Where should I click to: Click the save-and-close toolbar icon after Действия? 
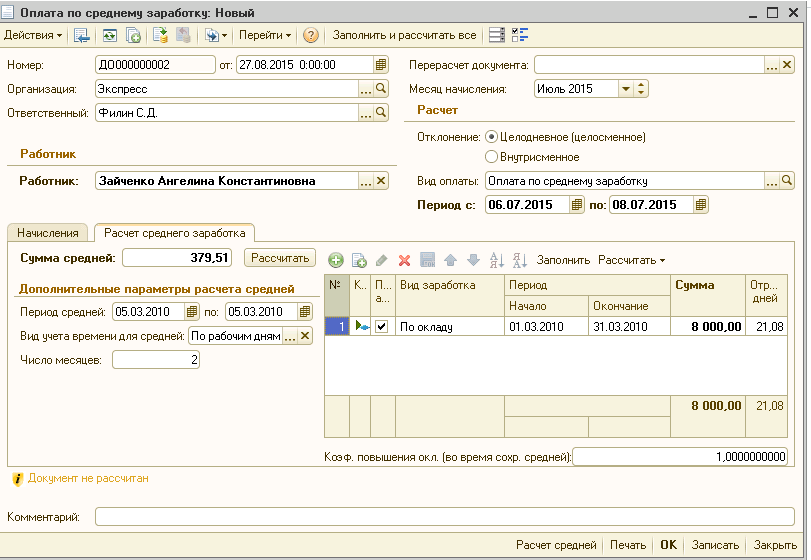(82, 35)
